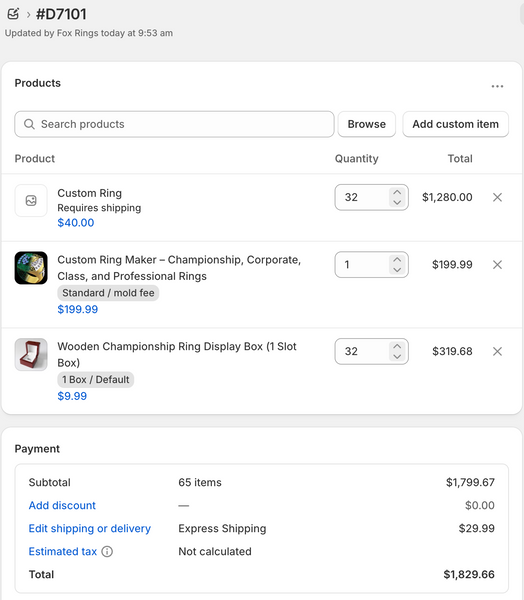This screenshot has width=524, height=600.
Task: Open Edit shipping or delivery link
Action: (90, 528)
